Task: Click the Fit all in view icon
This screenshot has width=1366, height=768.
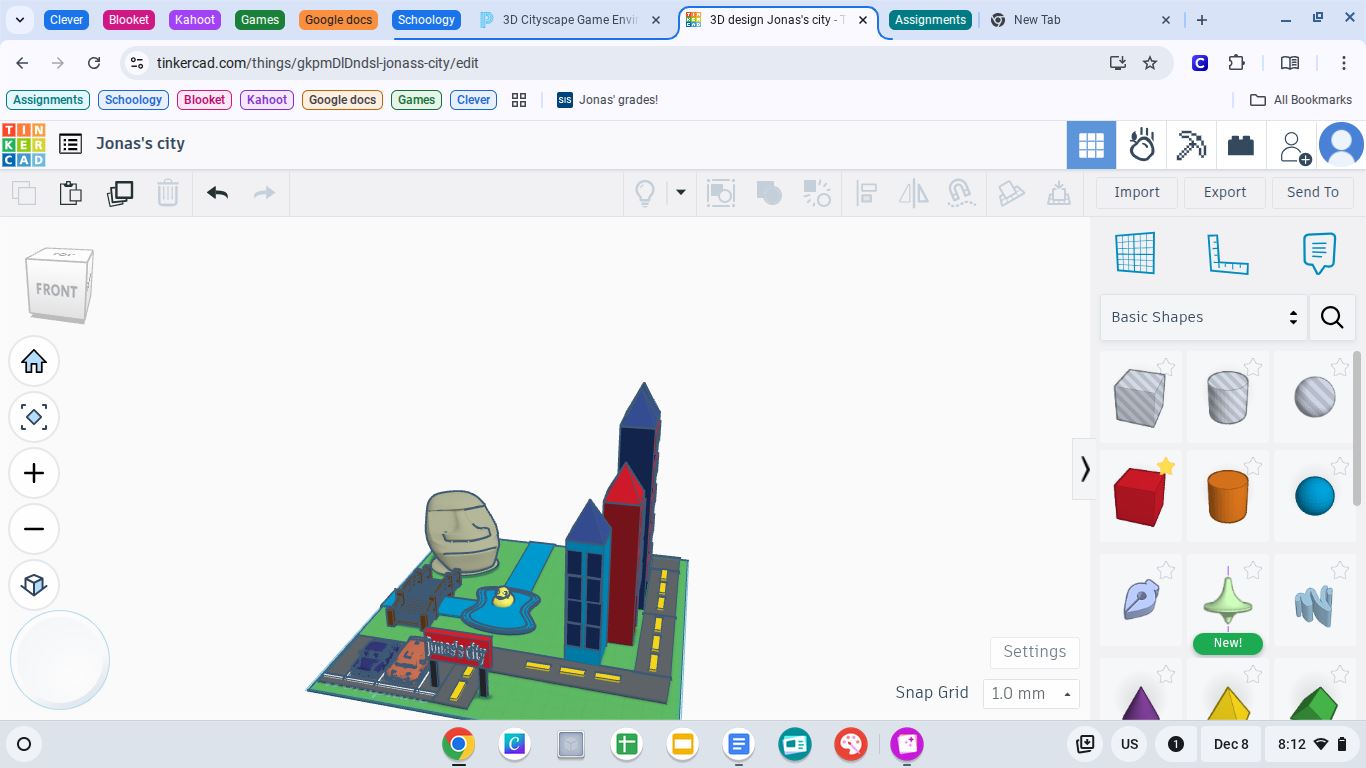Action: click(34, 417)
